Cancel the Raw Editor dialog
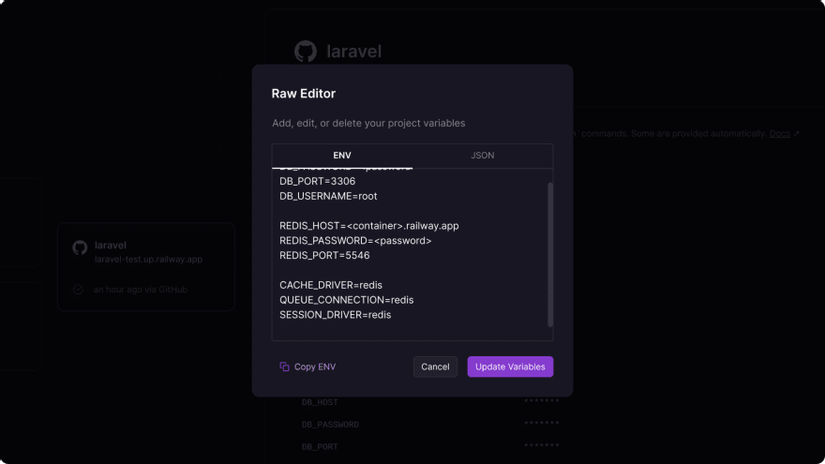Image resolution: width=825 pixels, height=464 pixels. pyautogui.click(x=435, y=367)
